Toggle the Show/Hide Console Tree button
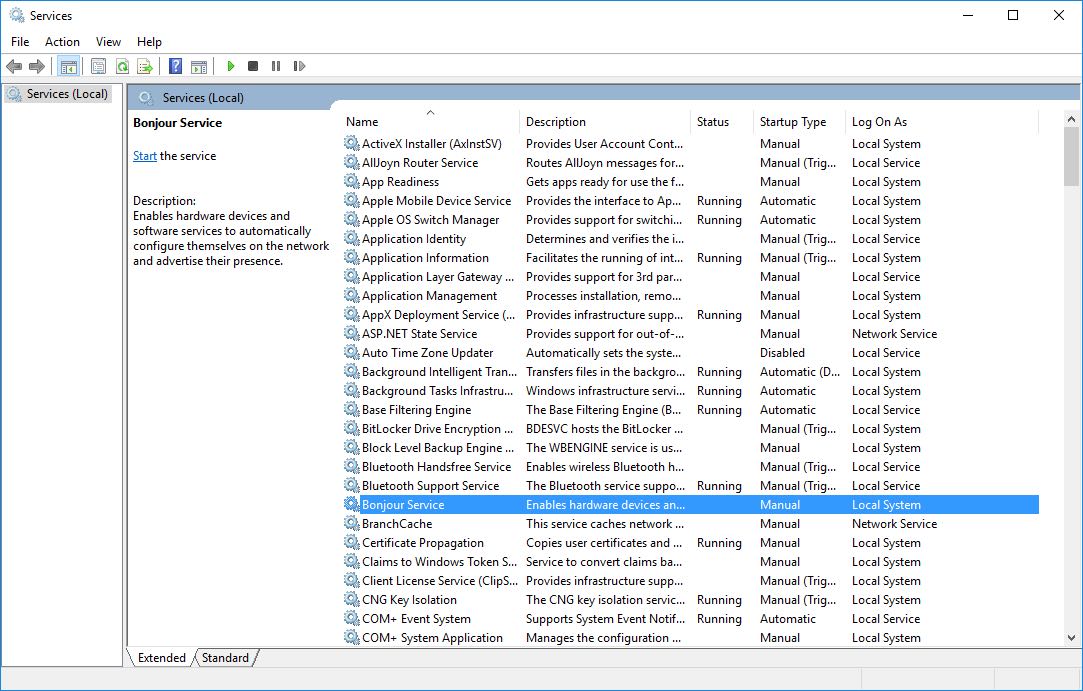Image resolution: width=1083 pixels, height=691 pixels. point(68,66)
